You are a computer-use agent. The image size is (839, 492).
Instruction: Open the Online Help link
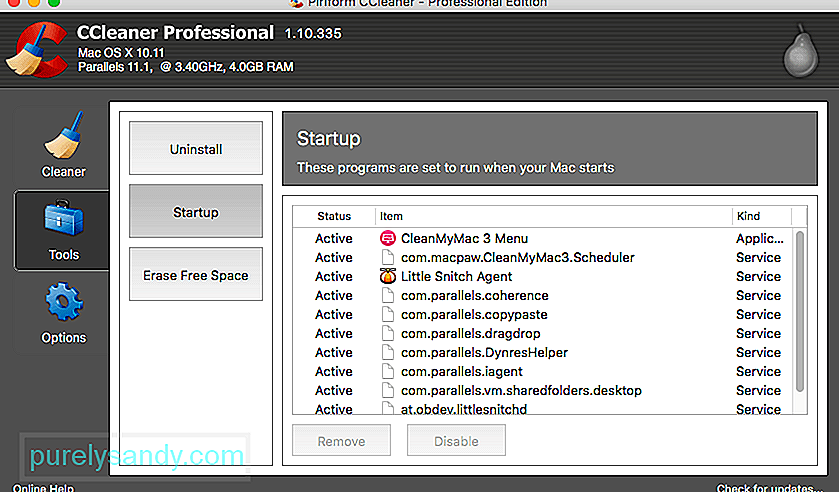[x=43, y=488]
